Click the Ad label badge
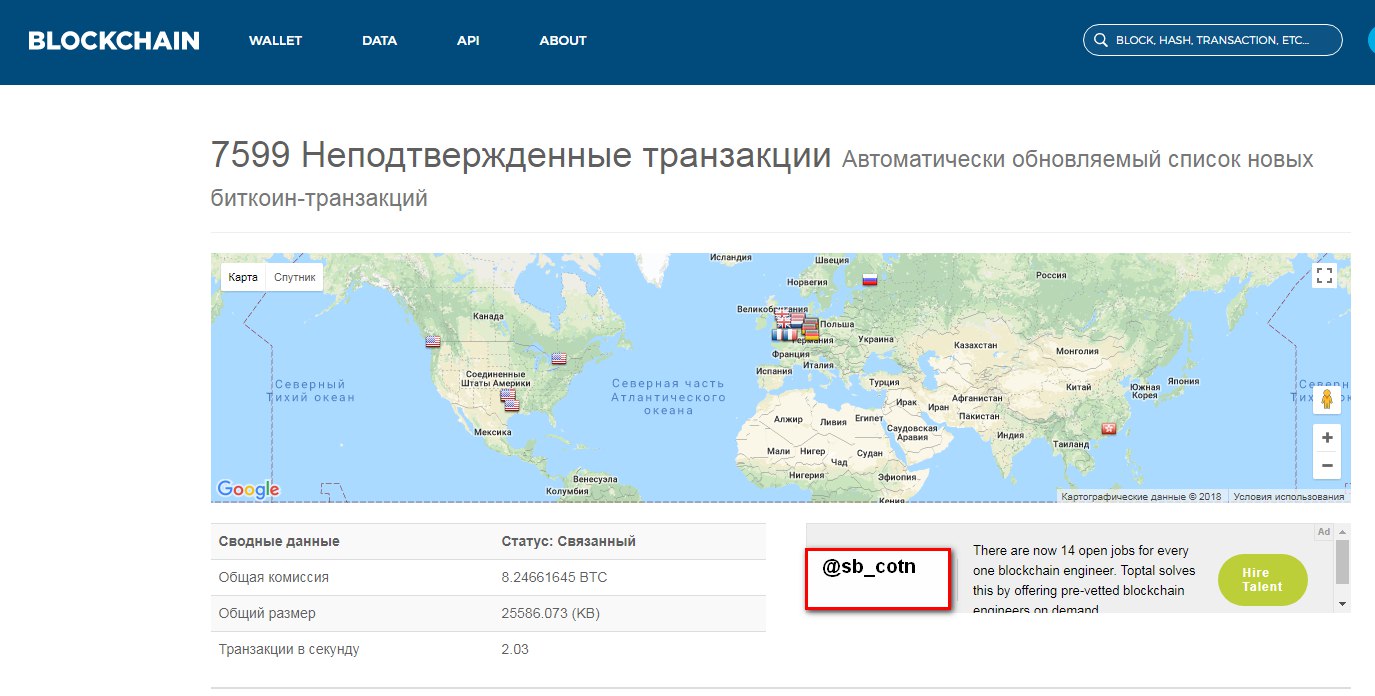The height and width of the screenshot is (696, 1375). click(x=1324, y=532)
